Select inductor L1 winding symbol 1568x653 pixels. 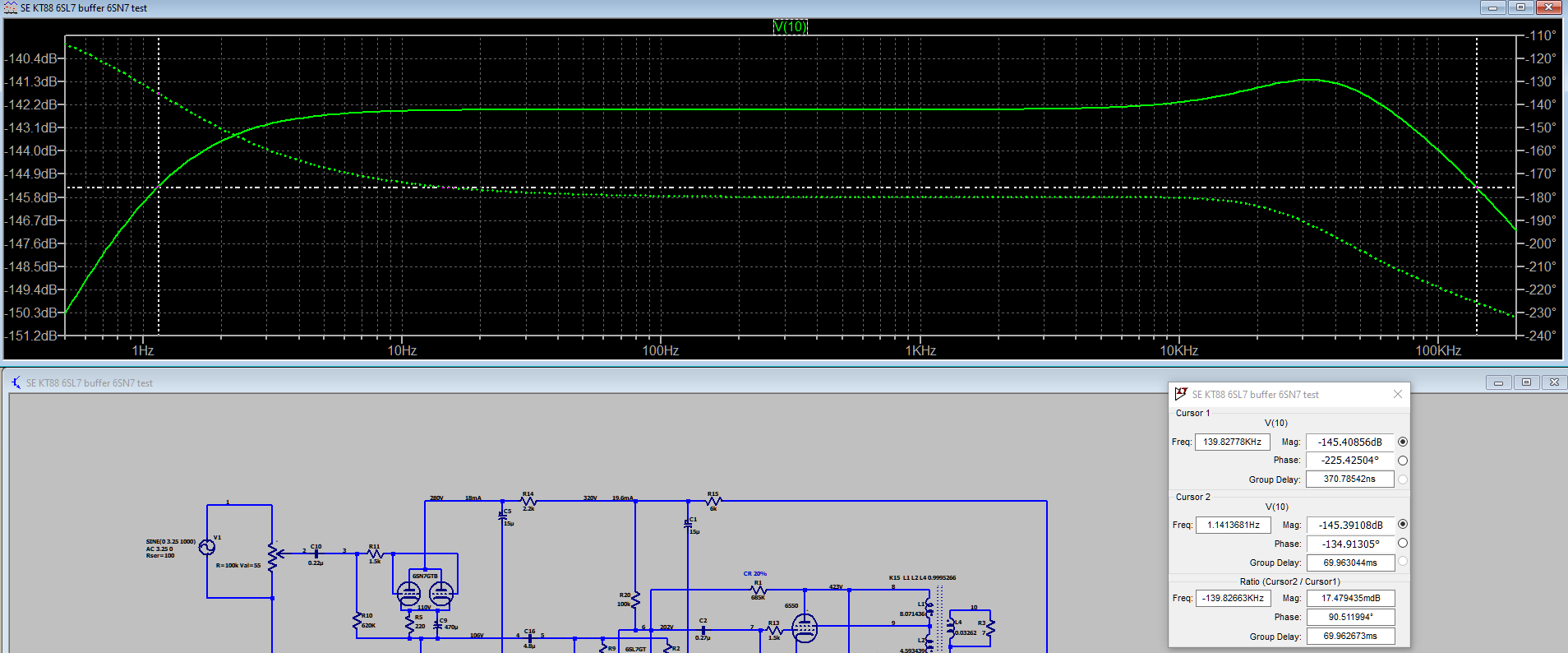(929, 609)
